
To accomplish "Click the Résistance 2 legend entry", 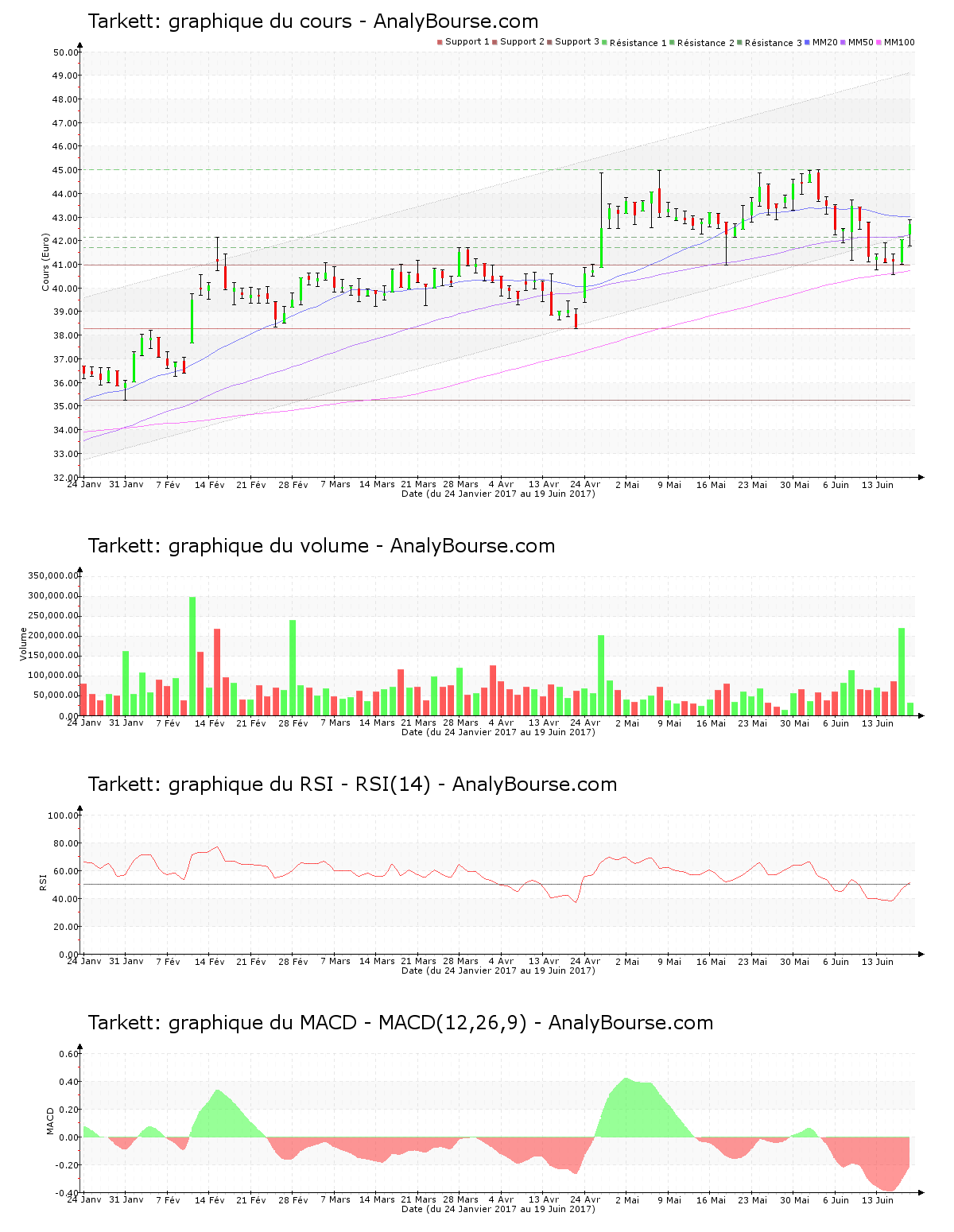I will coord(702,43).
